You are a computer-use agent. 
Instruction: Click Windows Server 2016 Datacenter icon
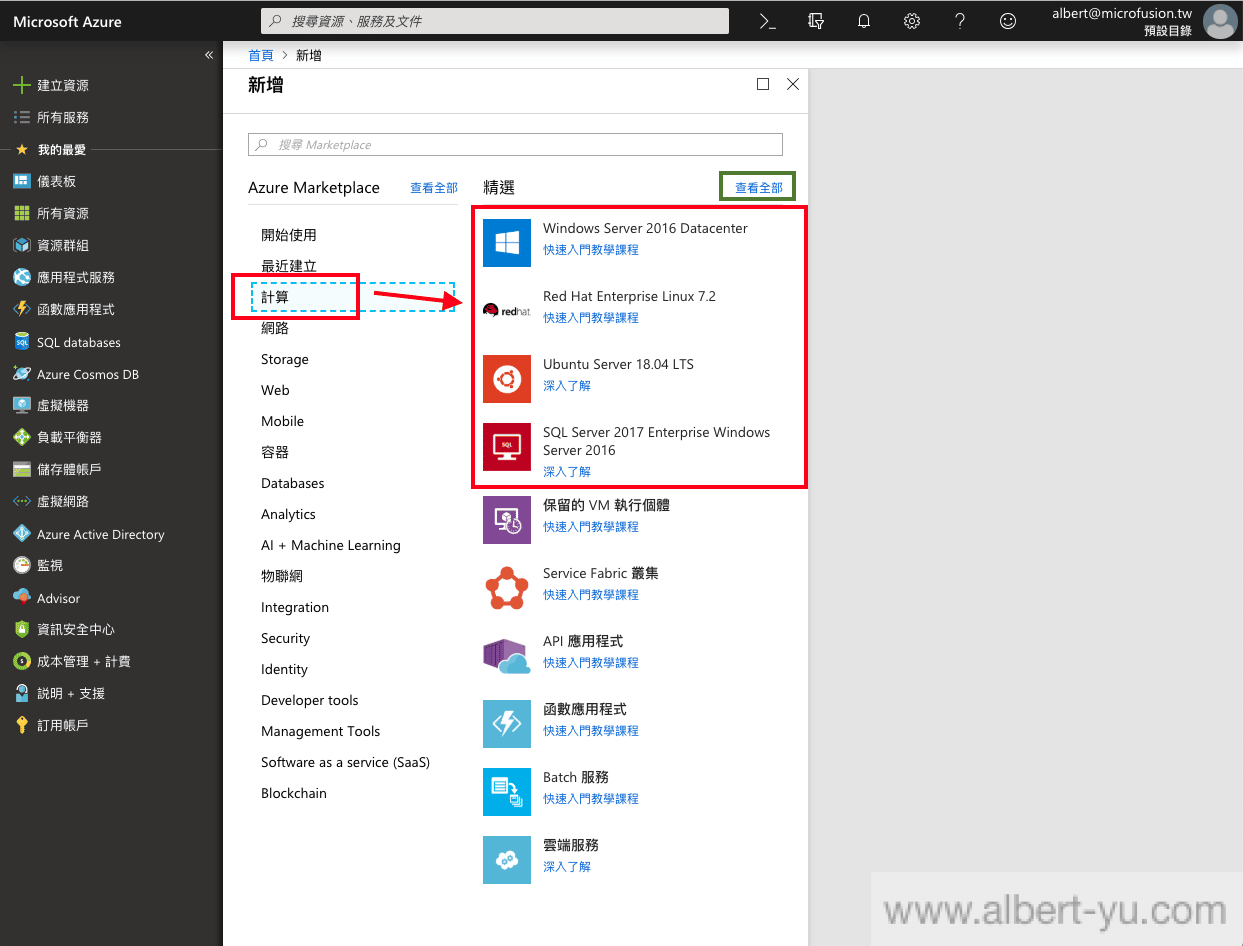[507, 243]
